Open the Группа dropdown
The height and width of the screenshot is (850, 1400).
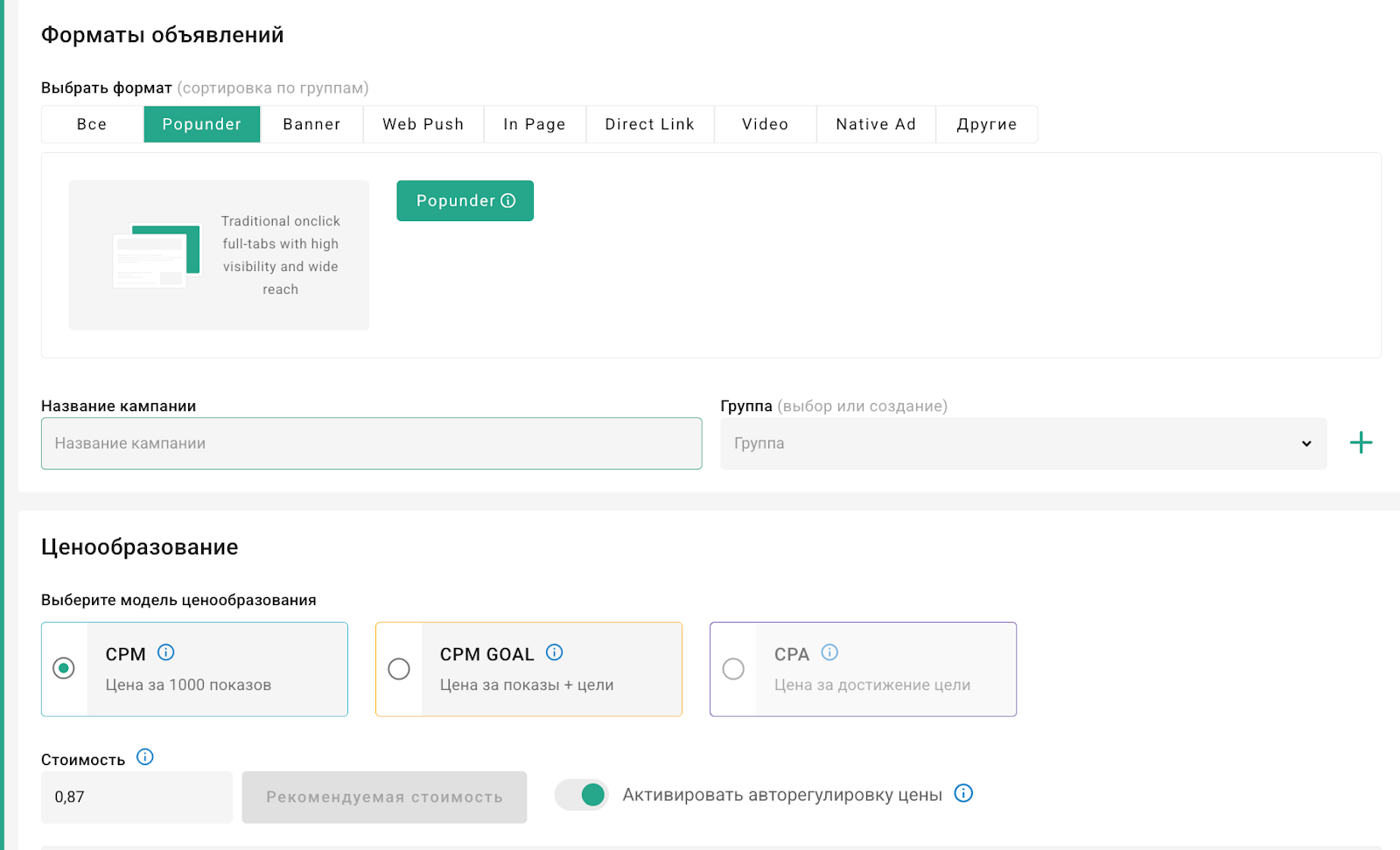pyautogui.click(x=1022, y=443)
